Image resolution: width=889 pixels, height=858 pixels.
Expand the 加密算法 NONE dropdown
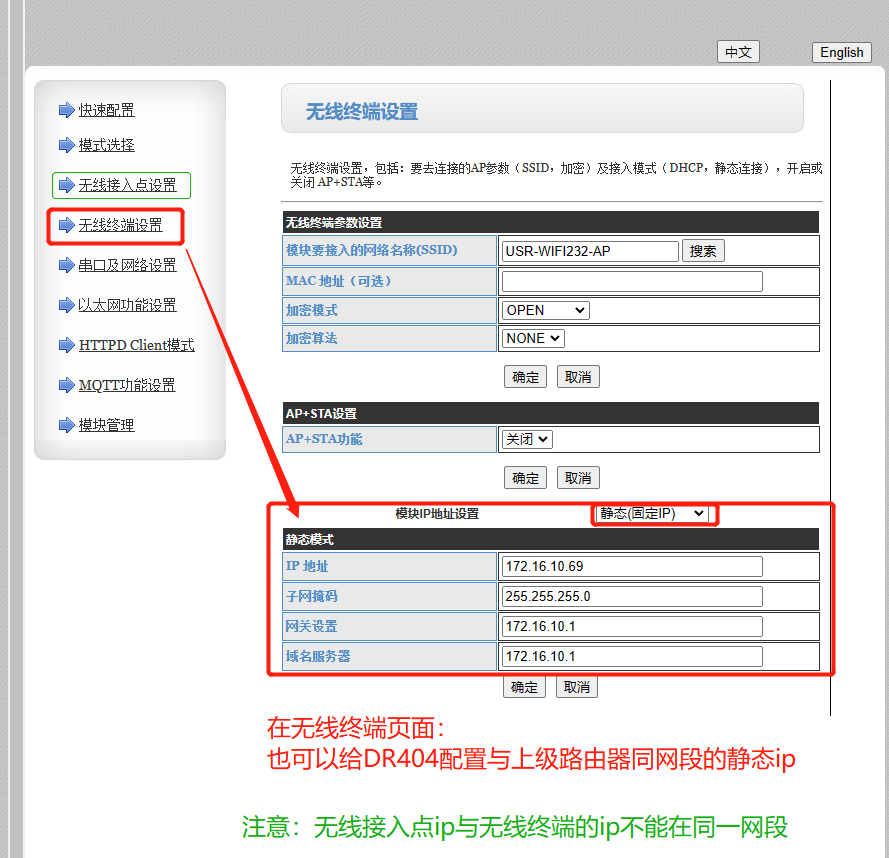(x=533, y=338)
